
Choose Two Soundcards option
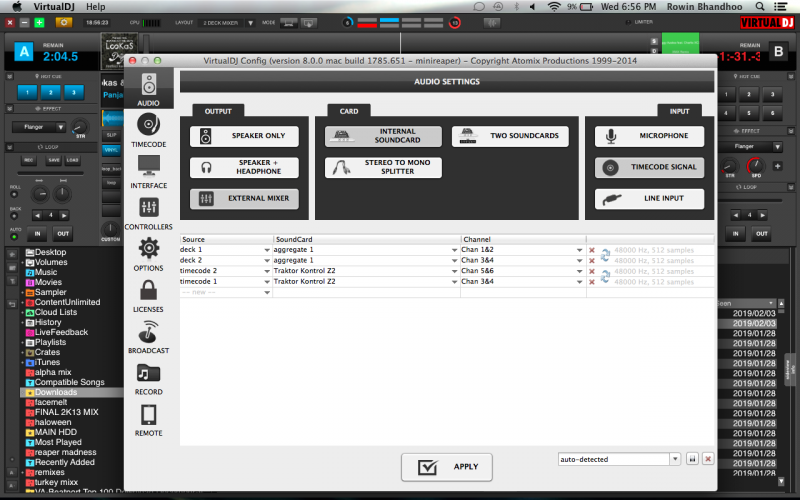(510, 136)
